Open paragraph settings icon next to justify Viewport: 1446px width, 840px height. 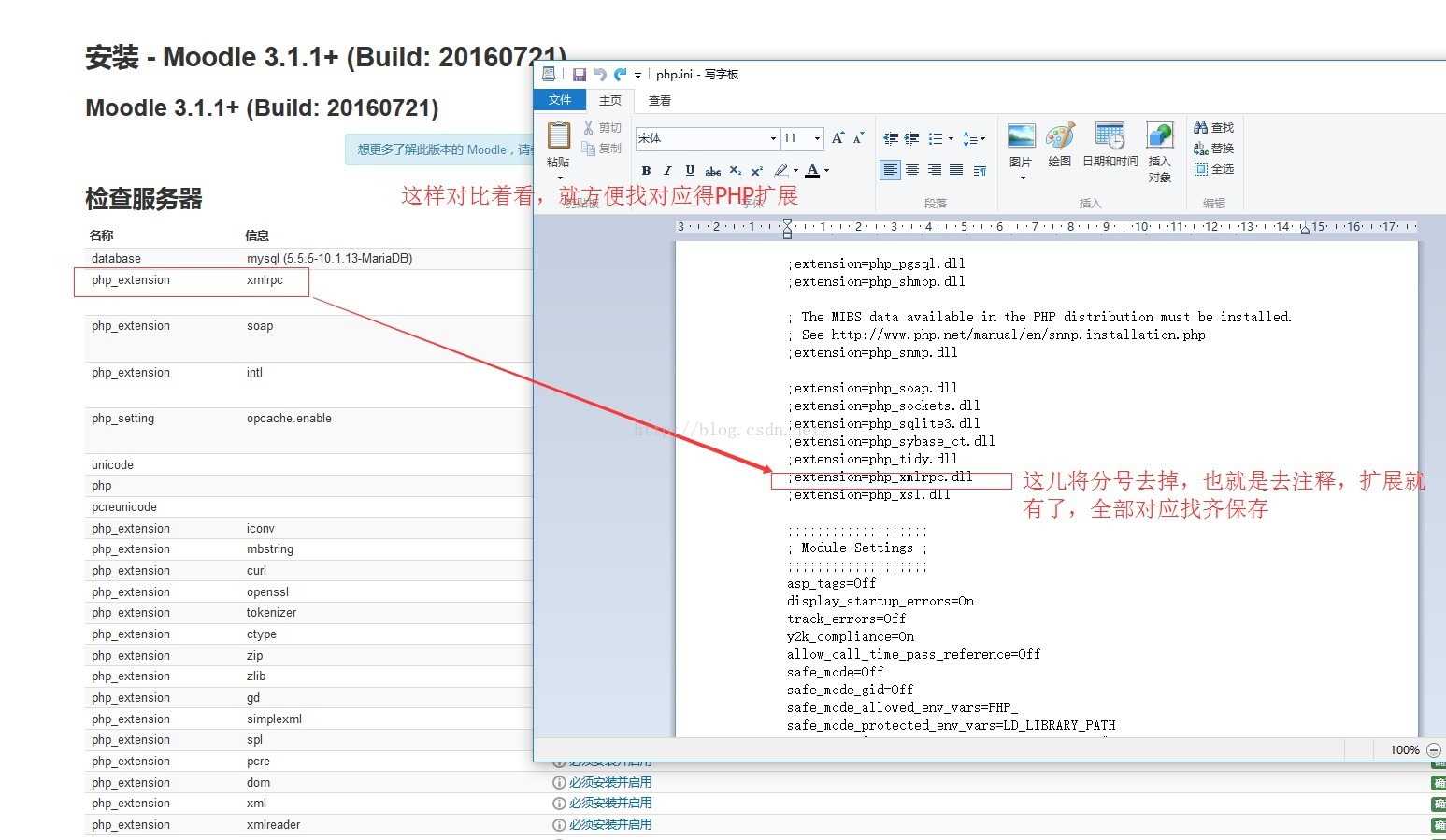click(x=980, y=169)
